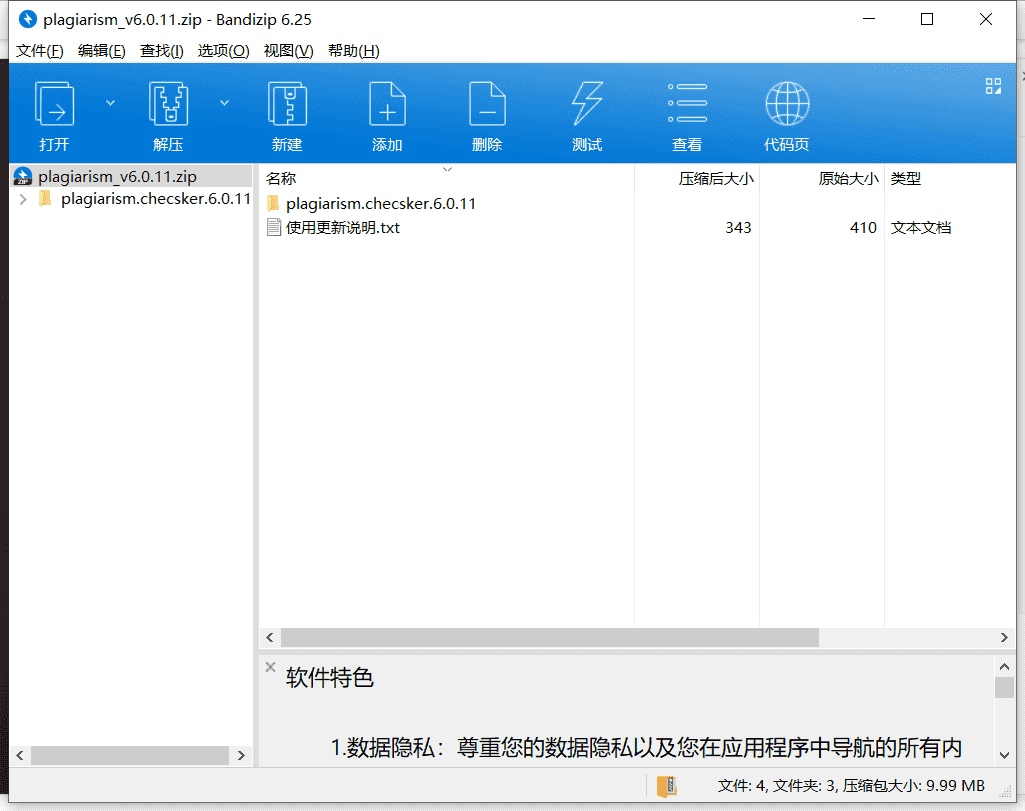The image size is (1025, 811).
Task: Click the 1.数据隐私 comment text line
Action: pyautogui.click(x=646, y=748)
